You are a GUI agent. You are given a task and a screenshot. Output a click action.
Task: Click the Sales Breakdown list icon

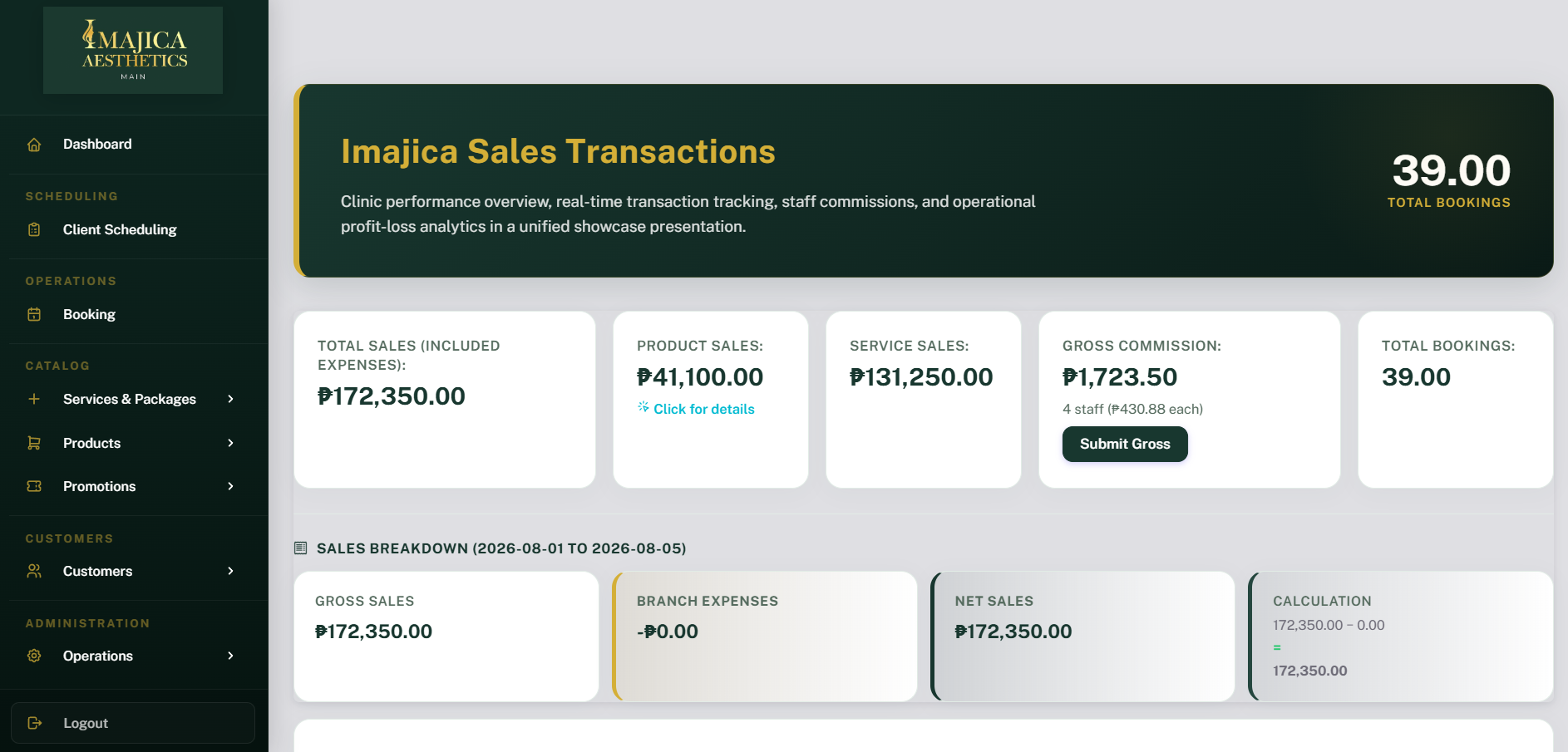pyautogui.click(x=301, y=548)
